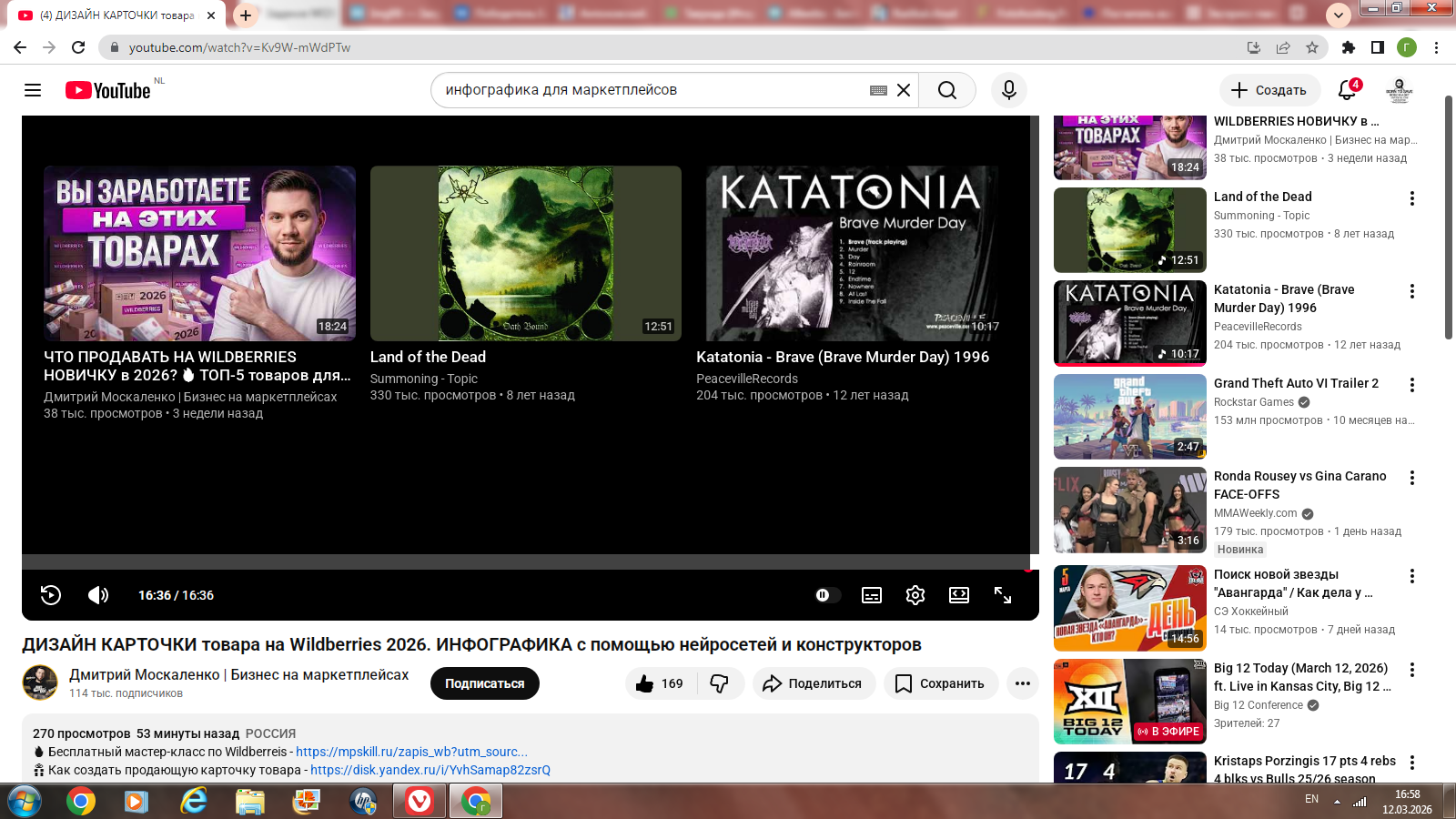The height and width of the screenshot is (819, 1456).
Task: Open the account avatar menu
Action: (1399, 90)
